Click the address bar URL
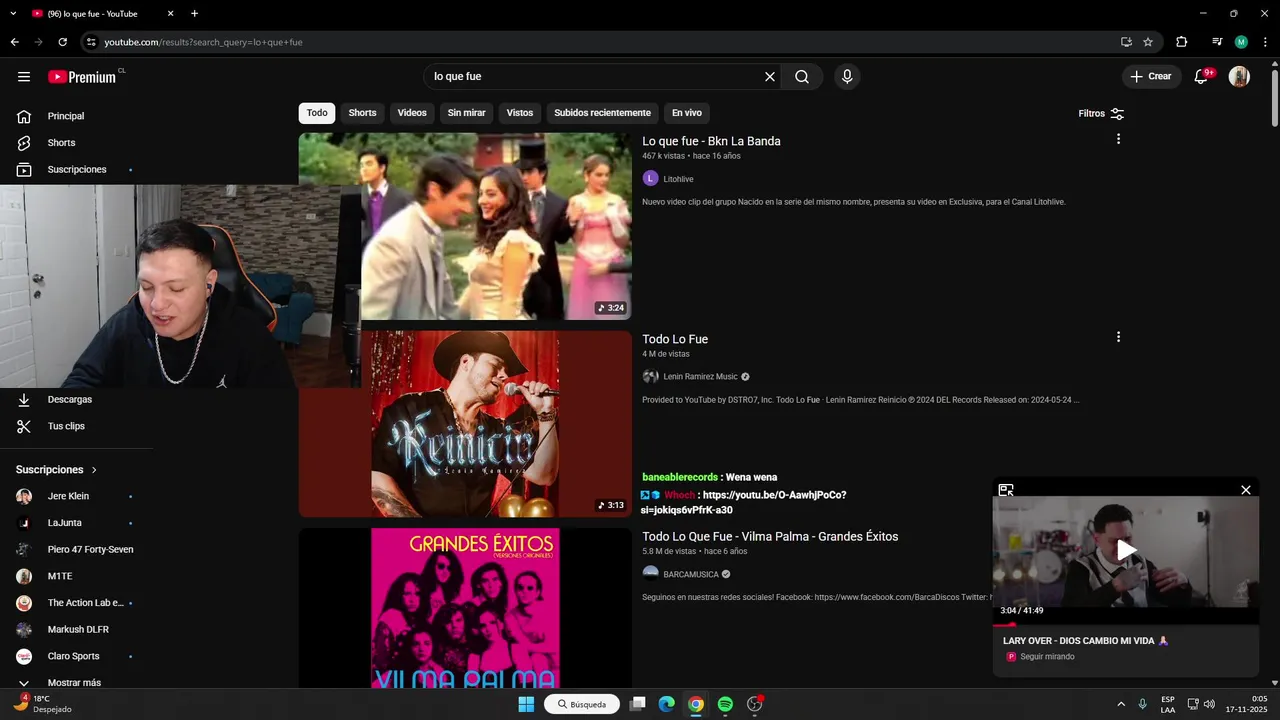Screen dimensions: 1280x720 pyautogui.click(x=203, y=42)
